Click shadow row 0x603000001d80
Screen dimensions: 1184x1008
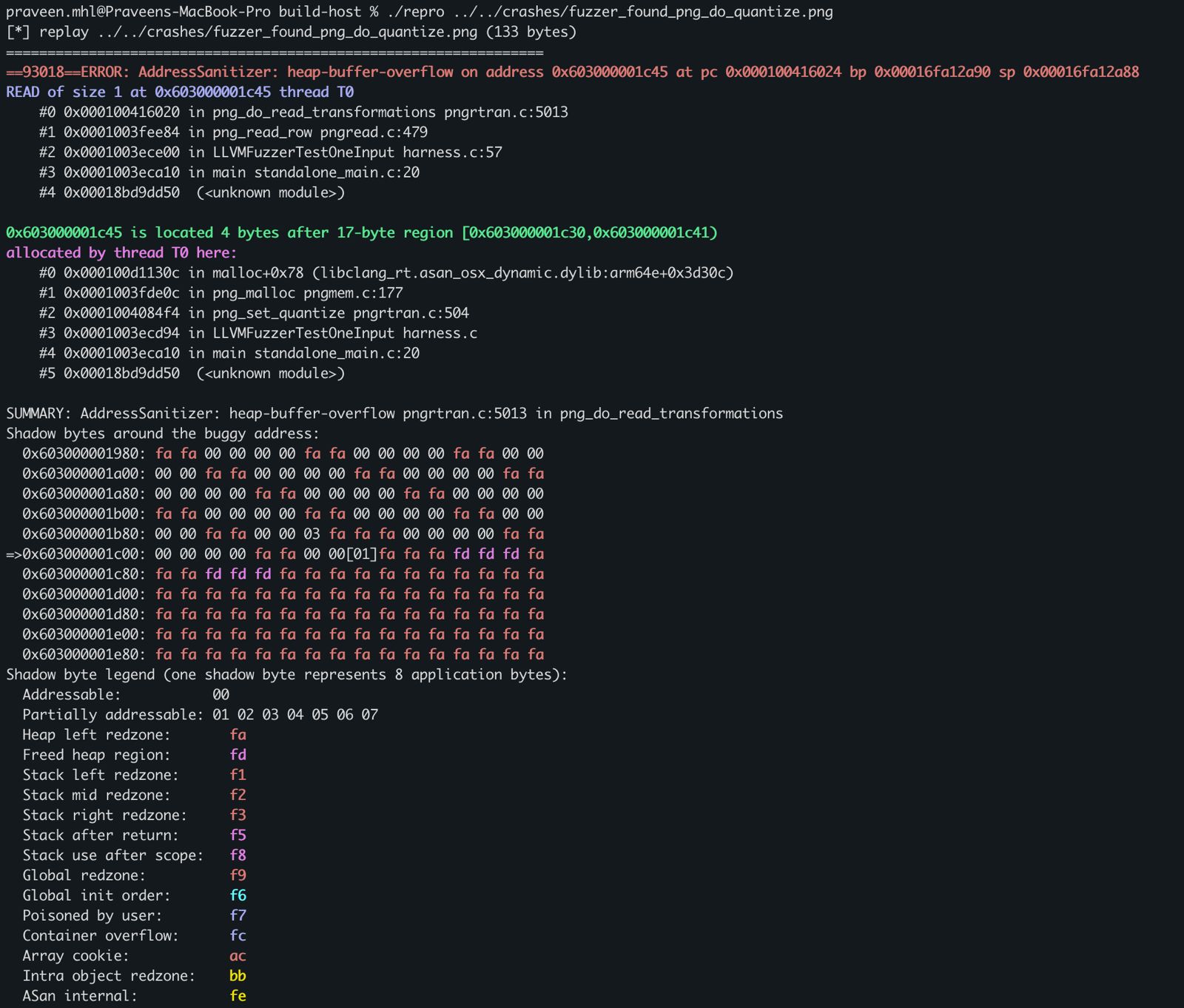click(283, 614)
